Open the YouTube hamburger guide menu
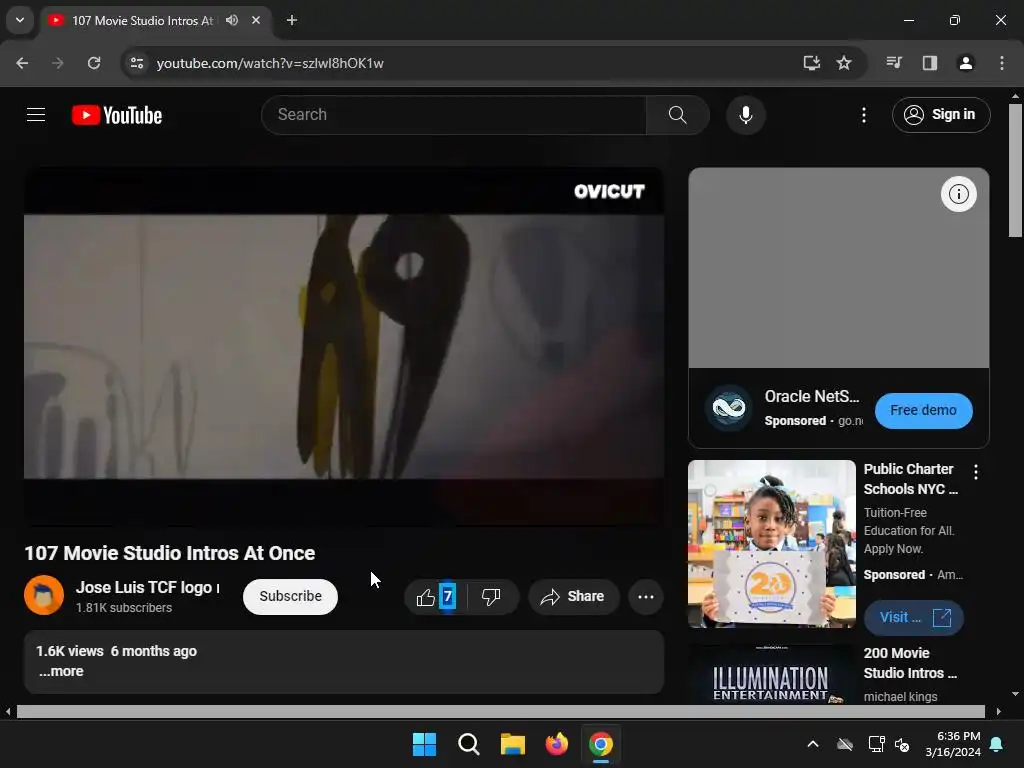The height and width of the screenshot is (768, 1024). (x=36, y=115)
